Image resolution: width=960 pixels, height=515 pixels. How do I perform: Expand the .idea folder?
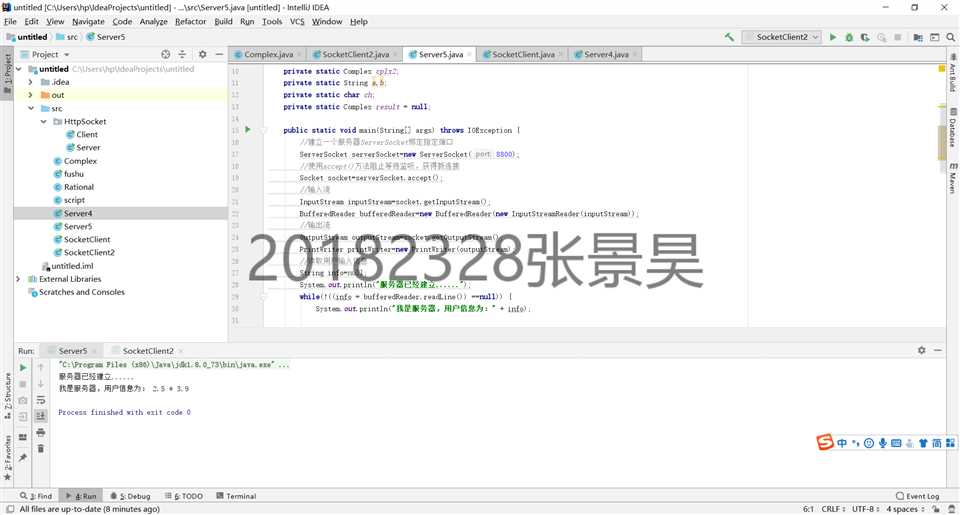tap(31, 82)
